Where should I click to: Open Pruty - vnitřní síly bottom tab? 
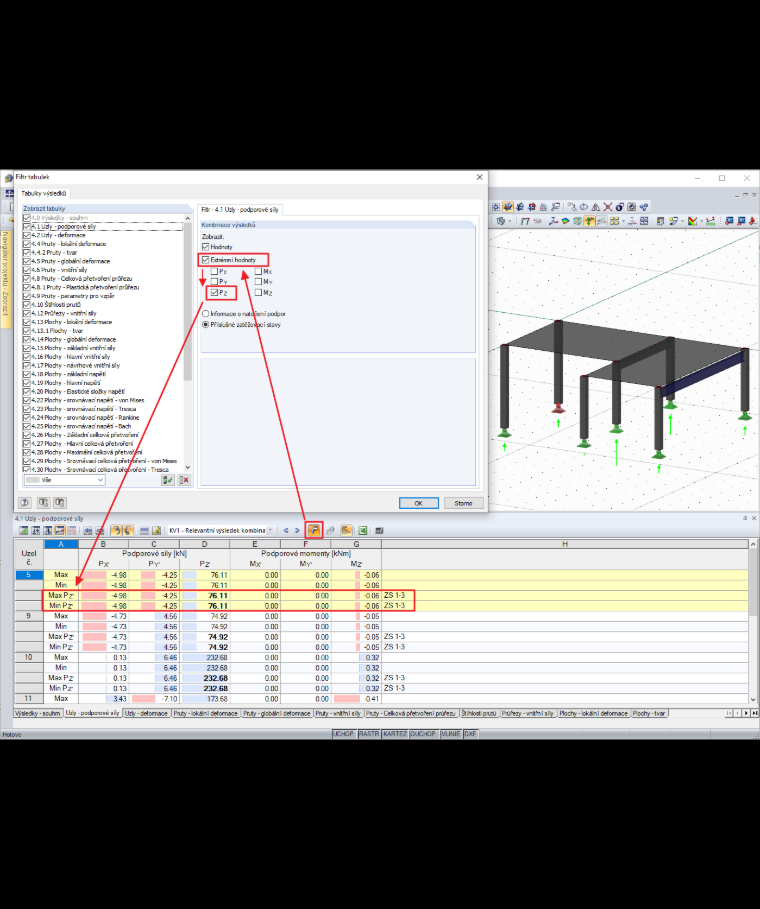[338, 714]
